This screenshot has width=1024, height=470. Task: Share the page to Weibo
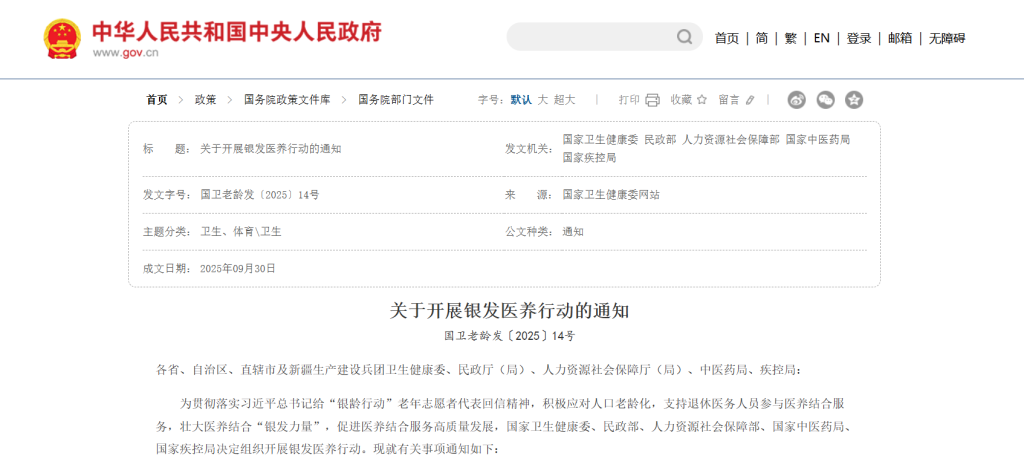click(796, 100)
